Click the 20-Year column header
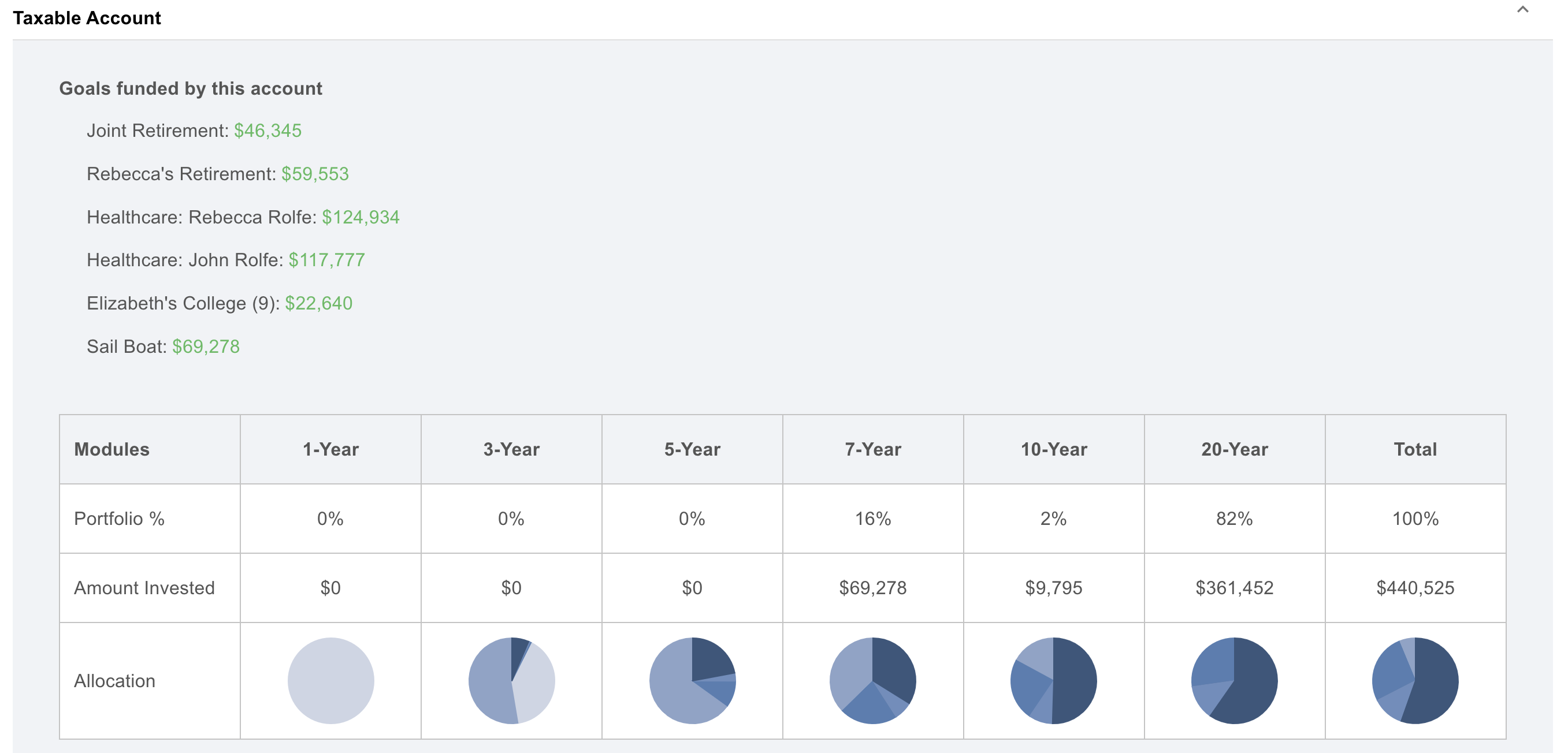The width and height of the screenshot is (1568, 753). 1234,449
